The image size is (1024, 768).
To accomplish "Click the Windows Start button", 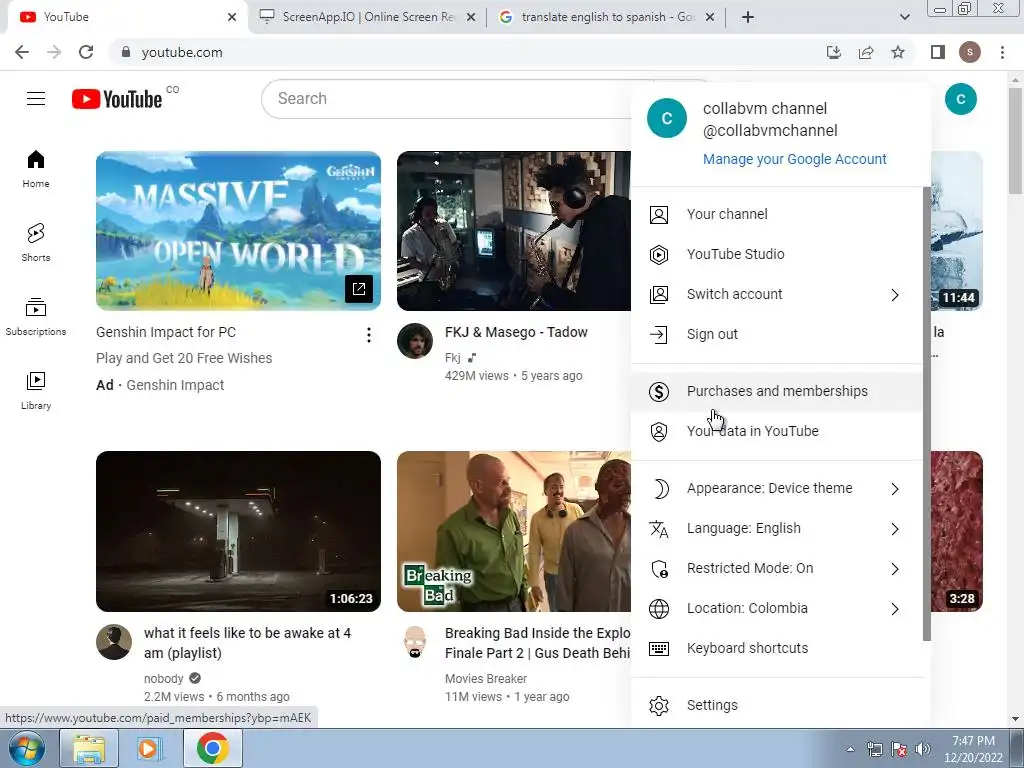I will (26, 749).
